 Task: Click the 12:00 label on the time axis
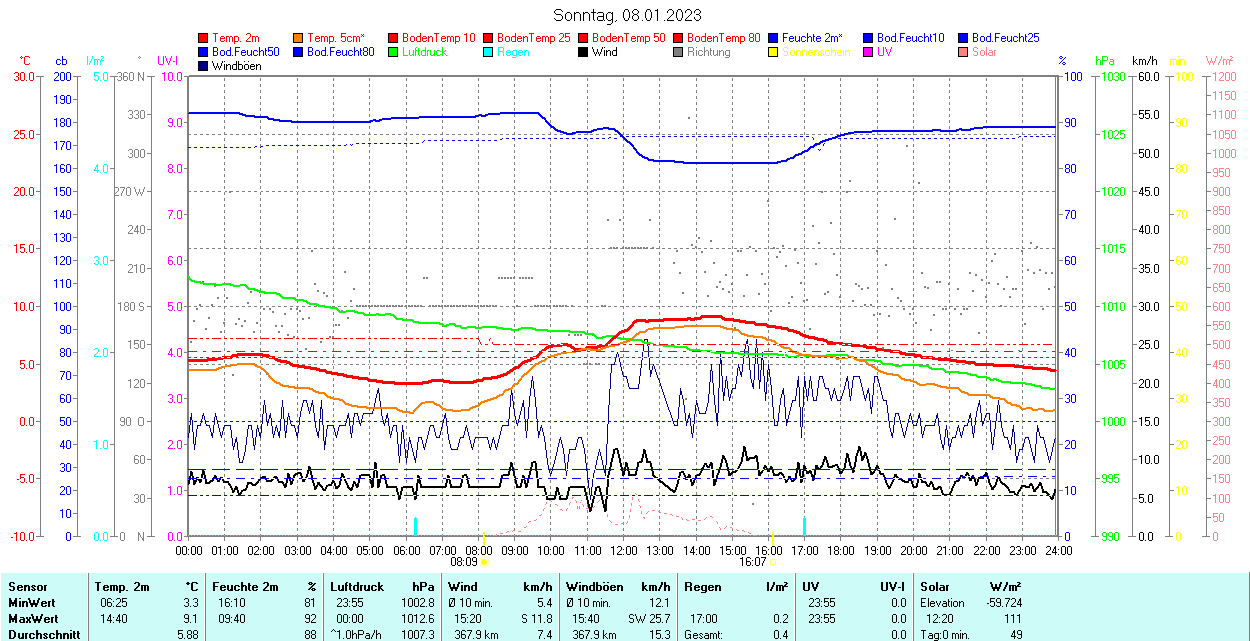point(624,550)
